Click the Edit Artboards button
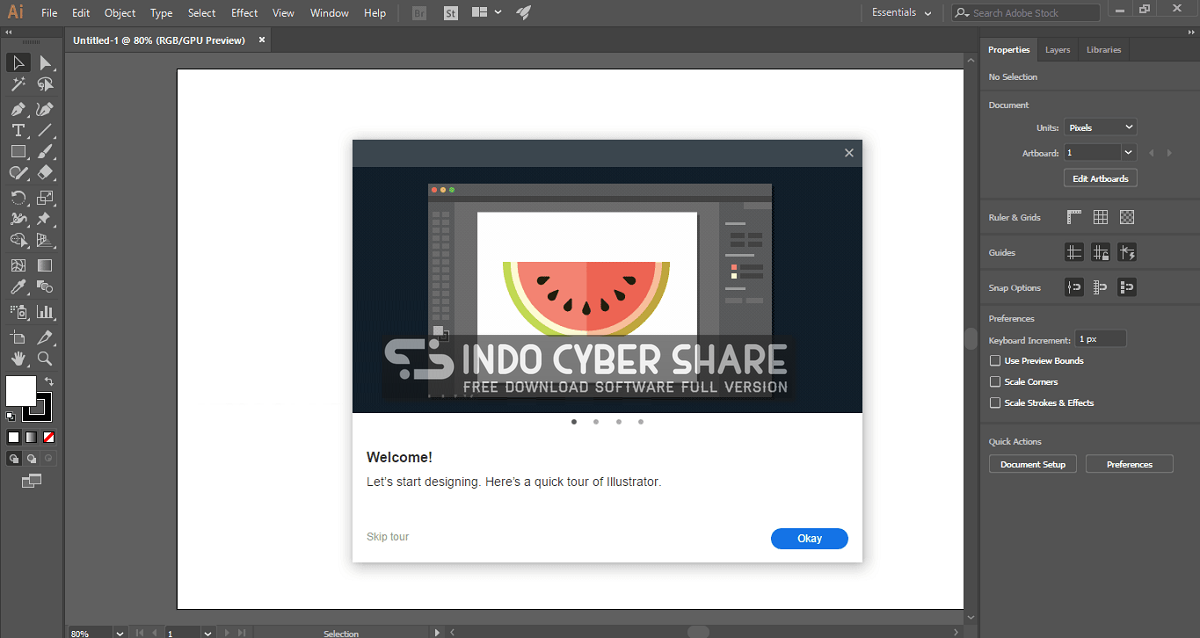This screenshot has width=1200, height=638. click(x=1100, y=179)
